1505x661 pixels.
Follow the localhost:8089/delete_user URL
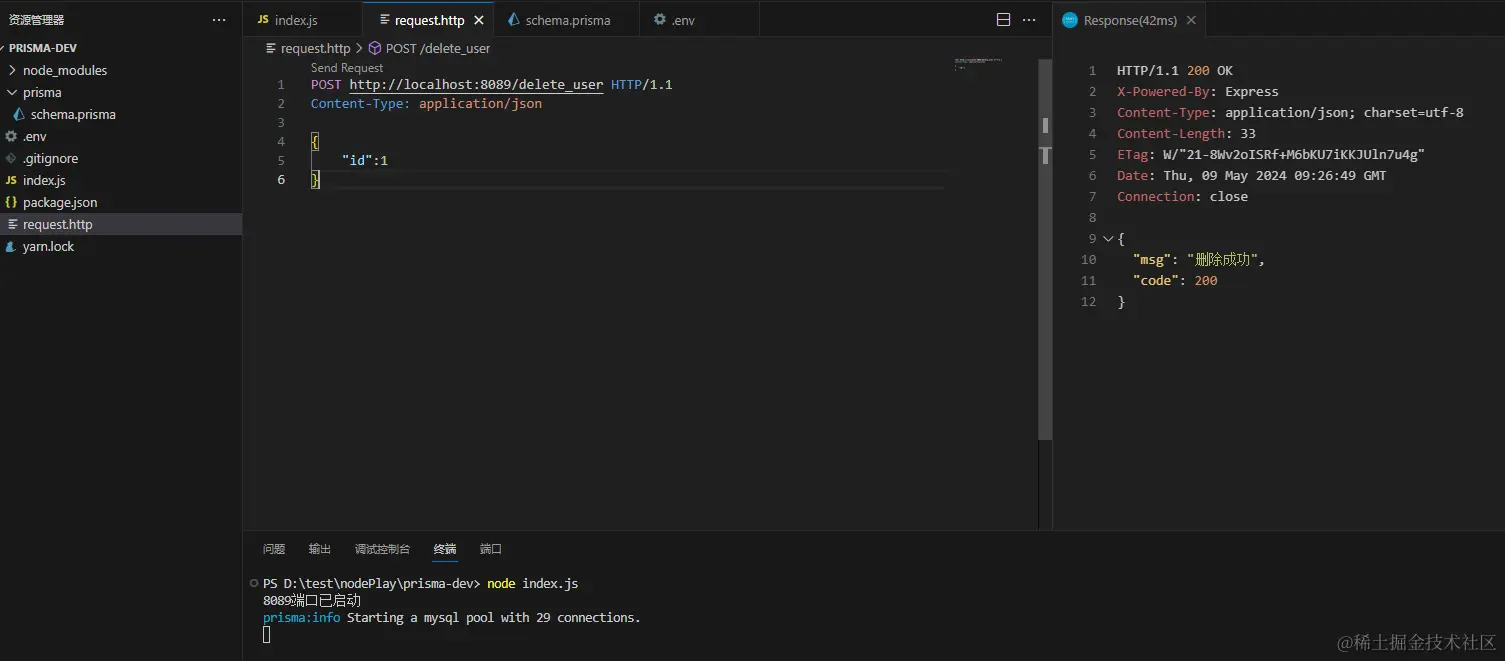click(x=476, y=85)
